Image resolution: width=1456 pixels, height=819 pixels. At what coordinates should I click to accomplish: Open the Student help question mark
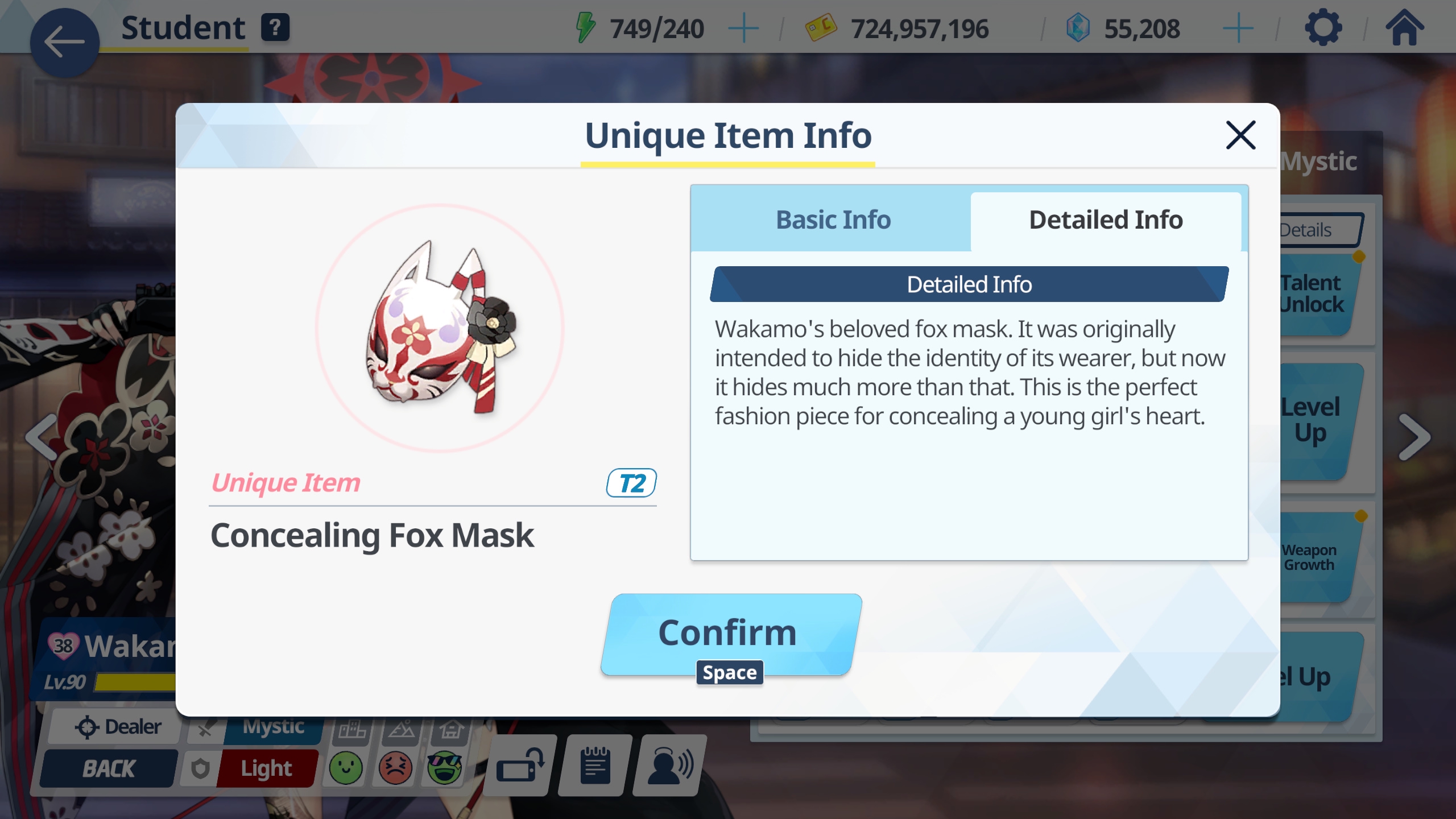(275, 27)
